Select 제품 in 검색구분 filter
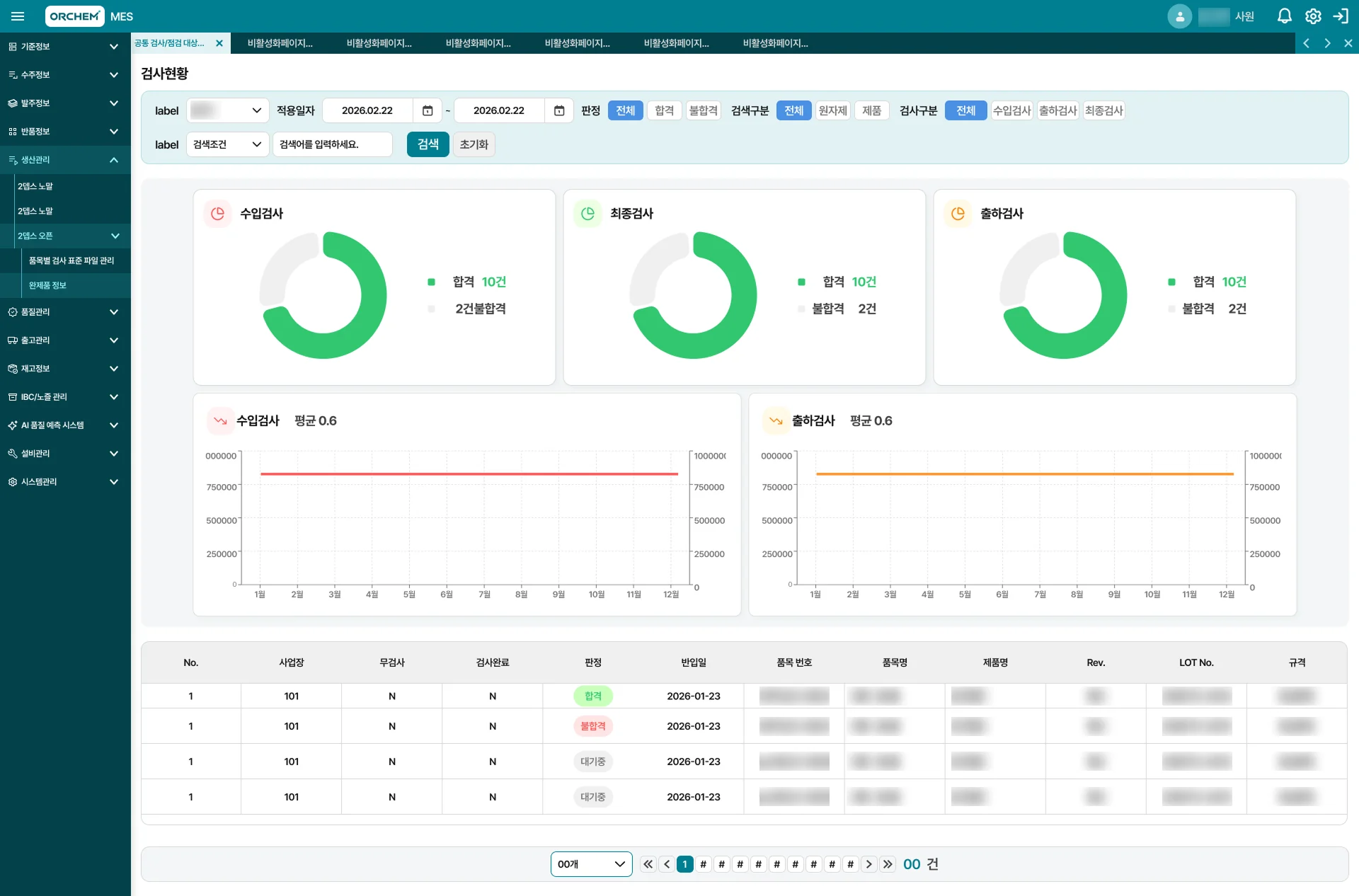Image resolution: width=1359 pixels, height=896 pixels. coord(871,110)
